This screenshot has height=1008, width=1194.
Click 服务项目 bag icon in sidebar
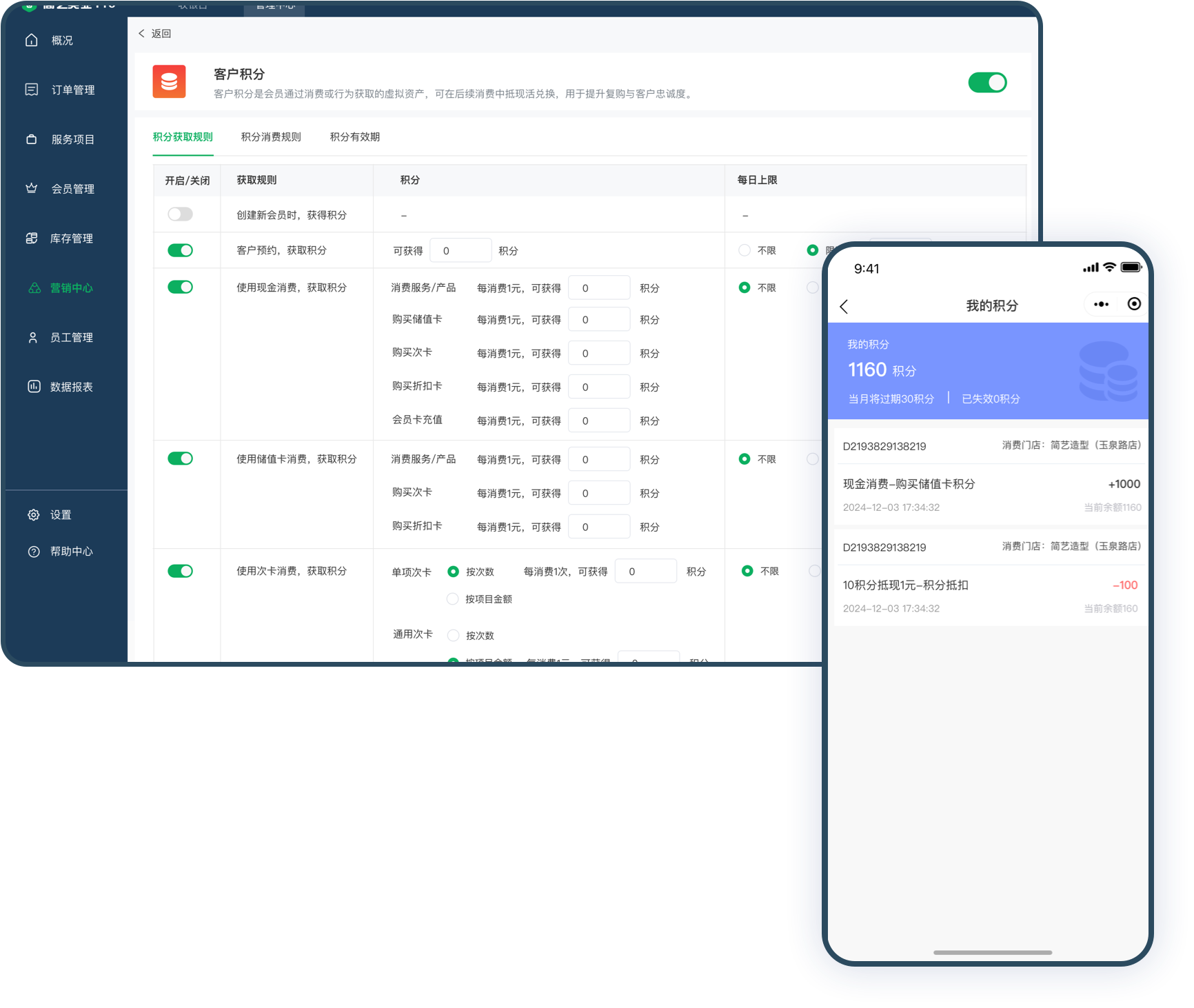pos(31,139)
